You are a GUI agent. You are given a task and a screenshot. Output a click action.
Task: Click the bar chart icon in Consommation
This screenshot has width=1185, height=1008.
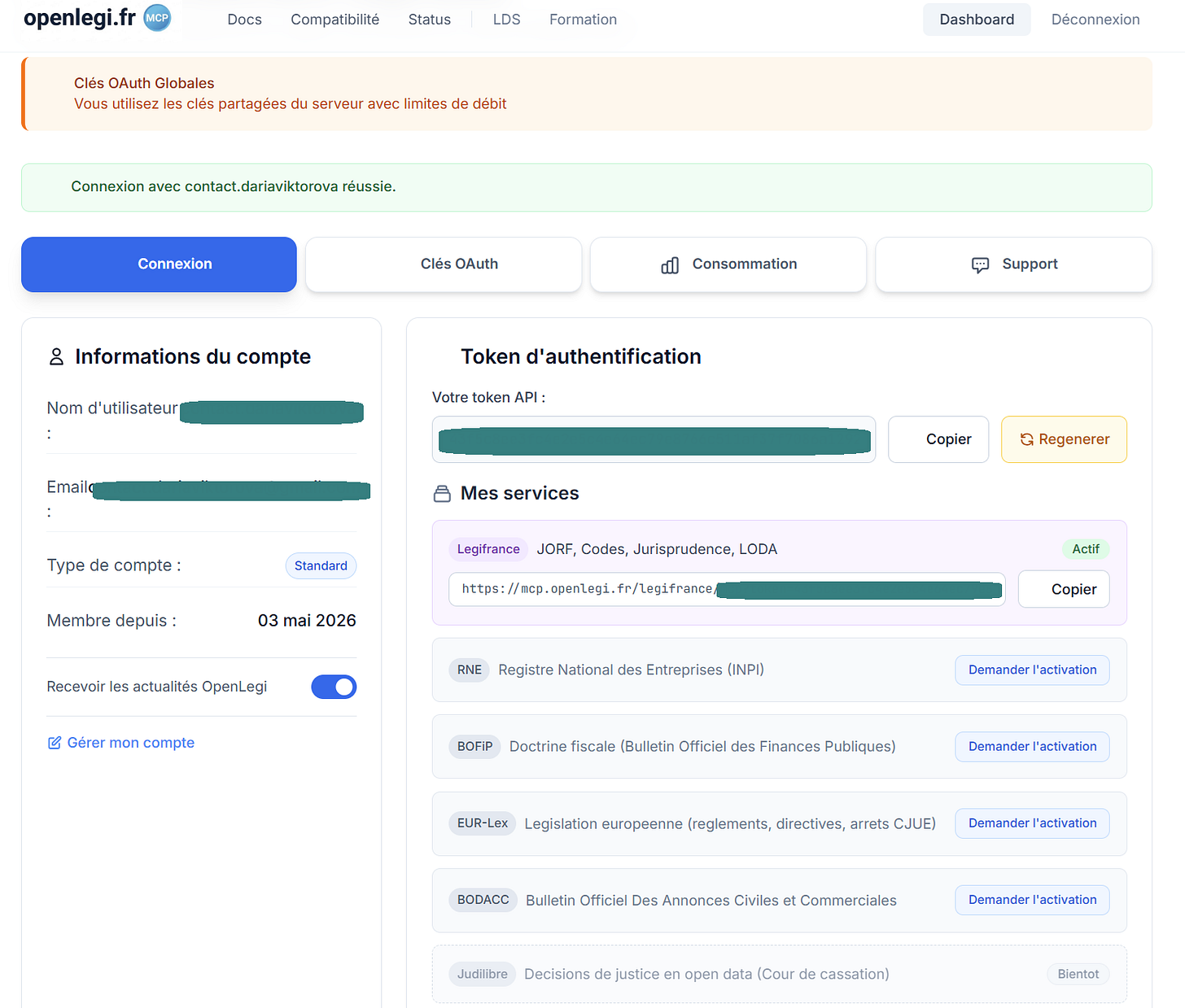(670, 265)
